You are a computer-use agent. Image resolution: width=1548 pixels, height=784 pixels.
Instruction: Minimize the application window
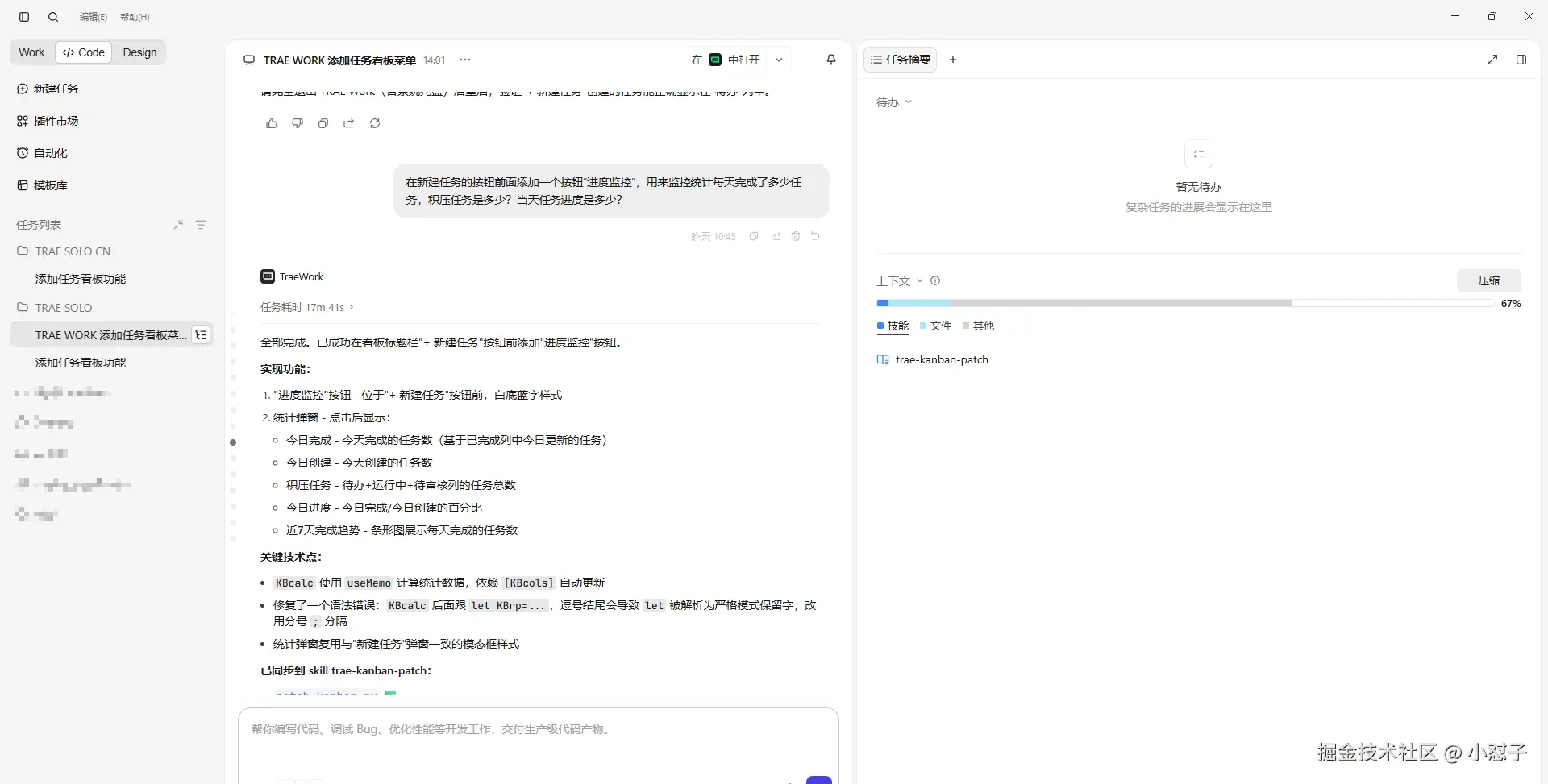point(1455,16)
